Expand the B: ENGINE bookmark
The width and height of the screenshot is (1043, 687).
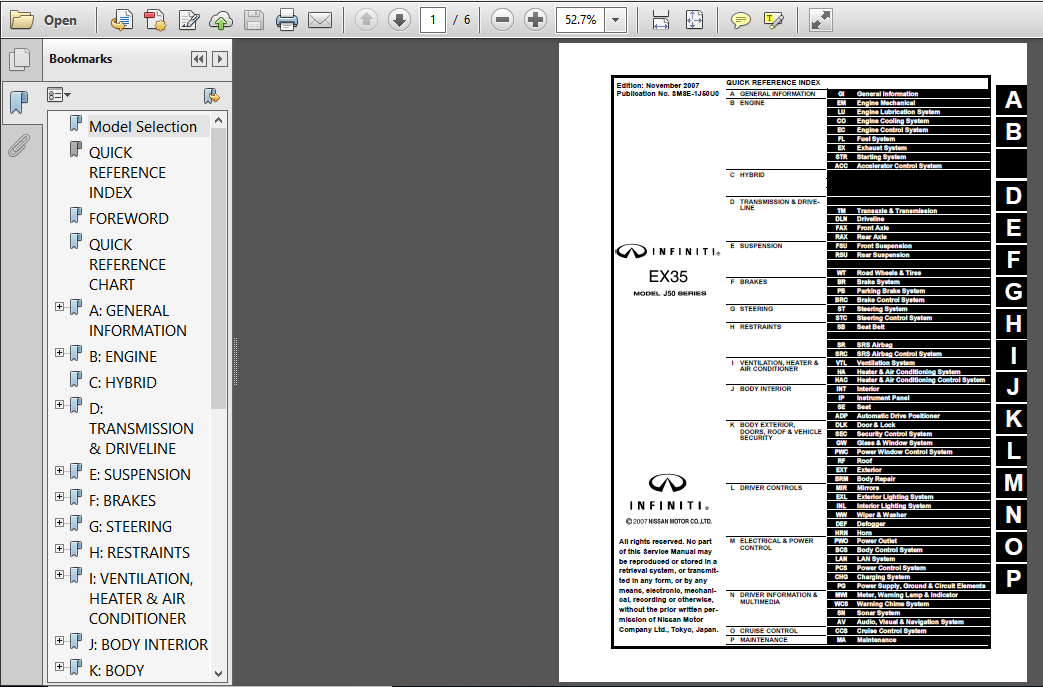point(59,352)
